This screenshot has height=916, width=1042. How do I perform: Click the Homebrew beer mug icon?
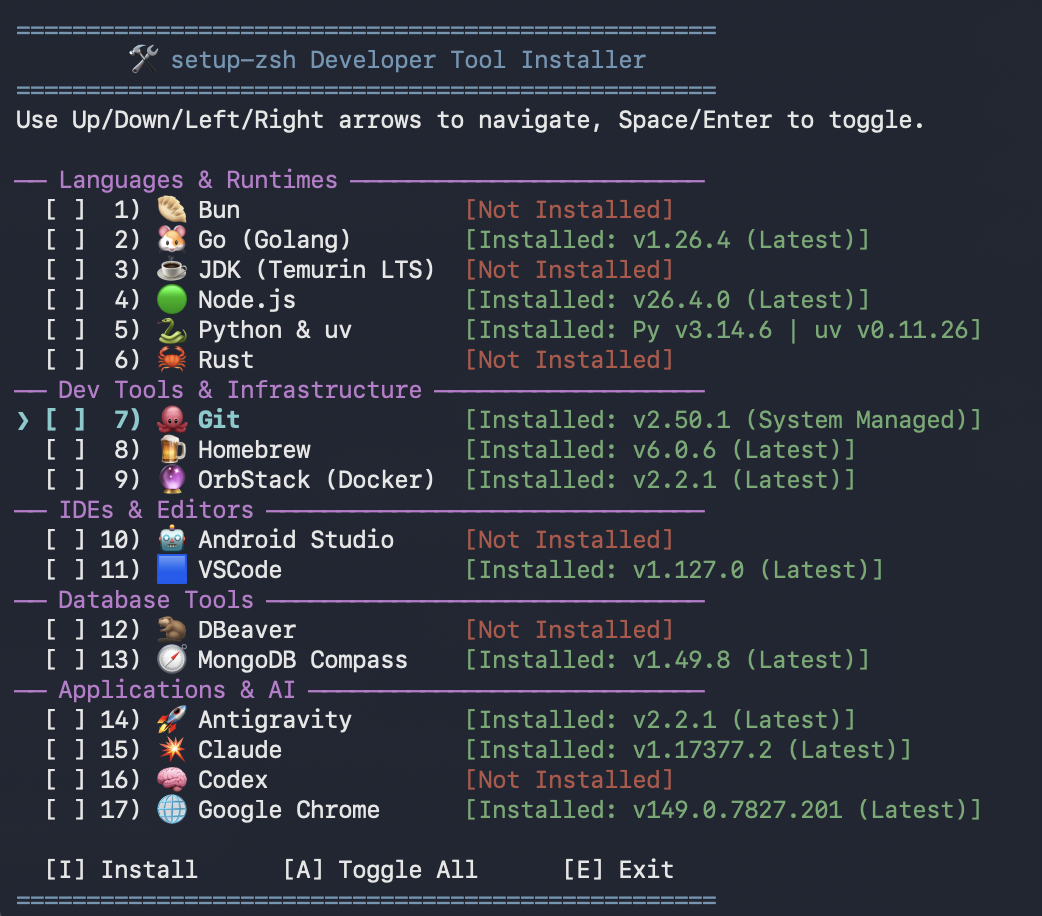(171, 450)
